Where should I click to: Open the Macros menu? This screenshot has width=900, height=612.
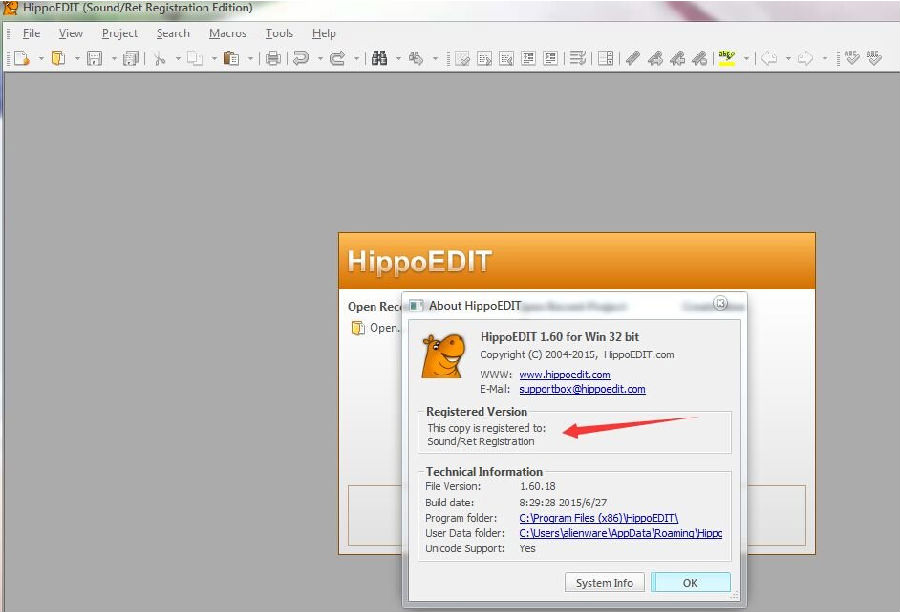[x=227, y=33]
